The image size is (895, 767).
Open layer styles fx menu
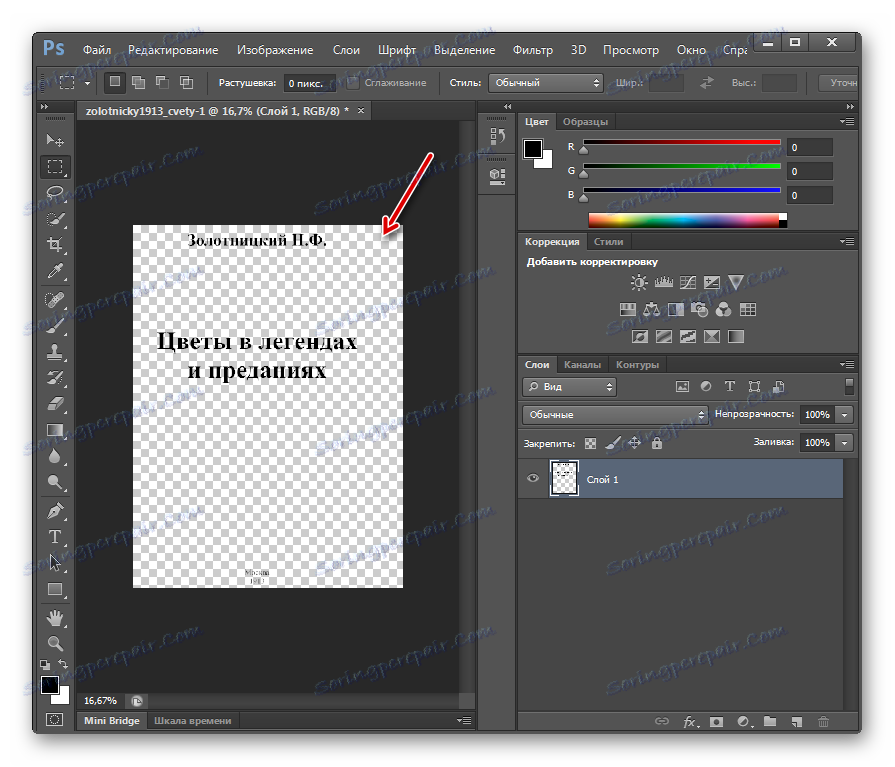pos(690,722)
